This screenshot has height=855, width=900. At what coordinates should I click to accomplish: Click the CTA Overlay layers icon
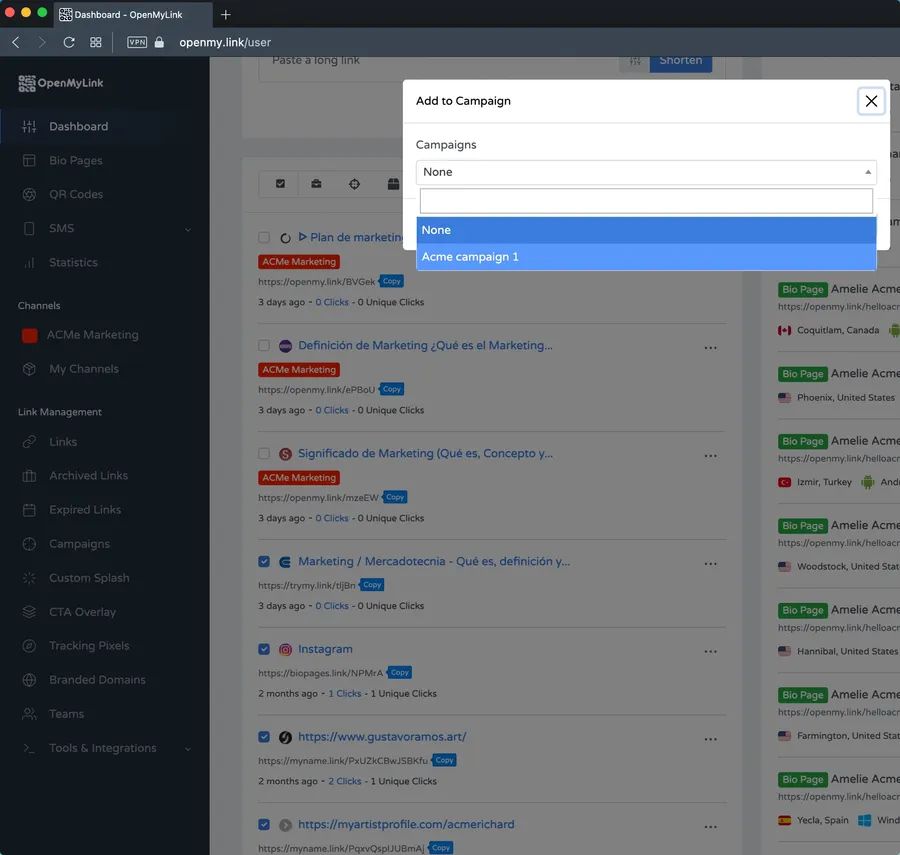(29, 612)
